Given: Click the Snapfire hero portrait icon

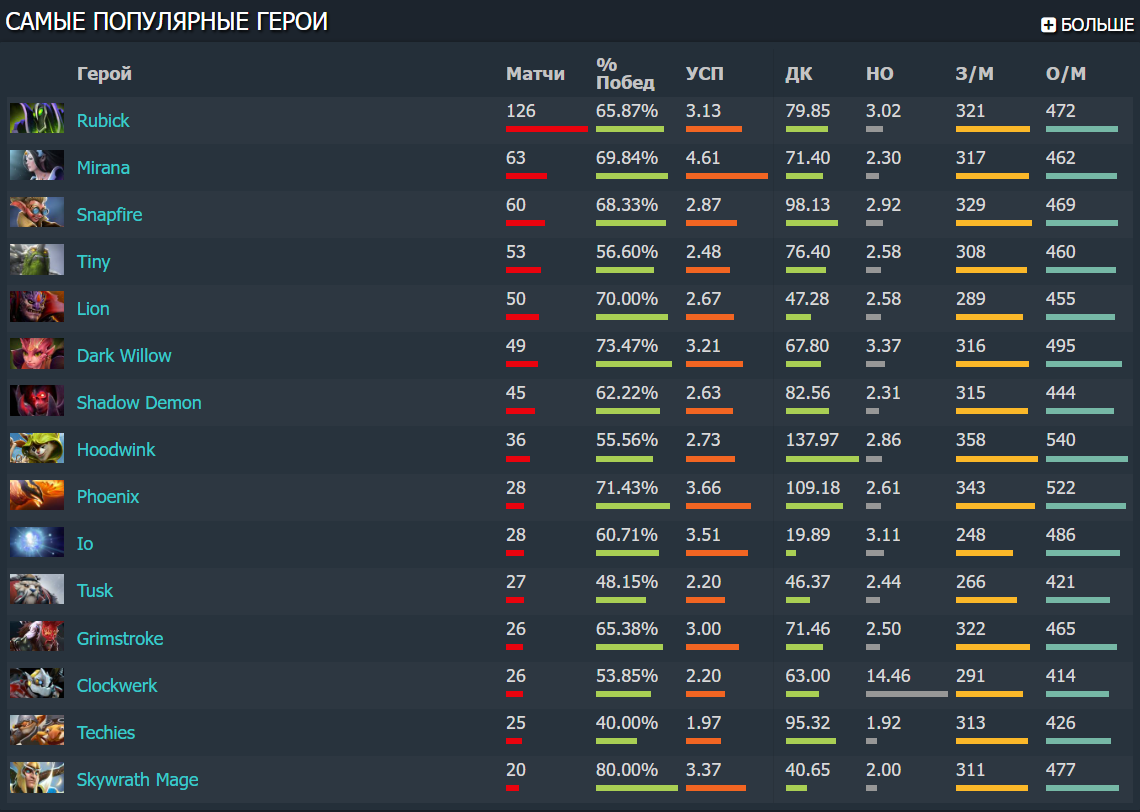Looking at the screenshot, I should 37,212.
